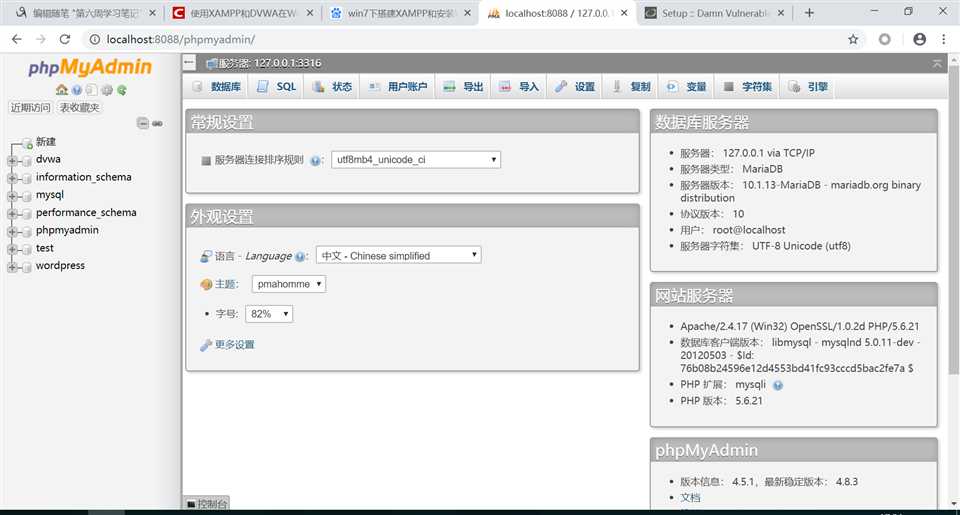The height and width of the screenshot is (515, 960).
Task: Click the browser address bar URL
Action: [181, 39]
